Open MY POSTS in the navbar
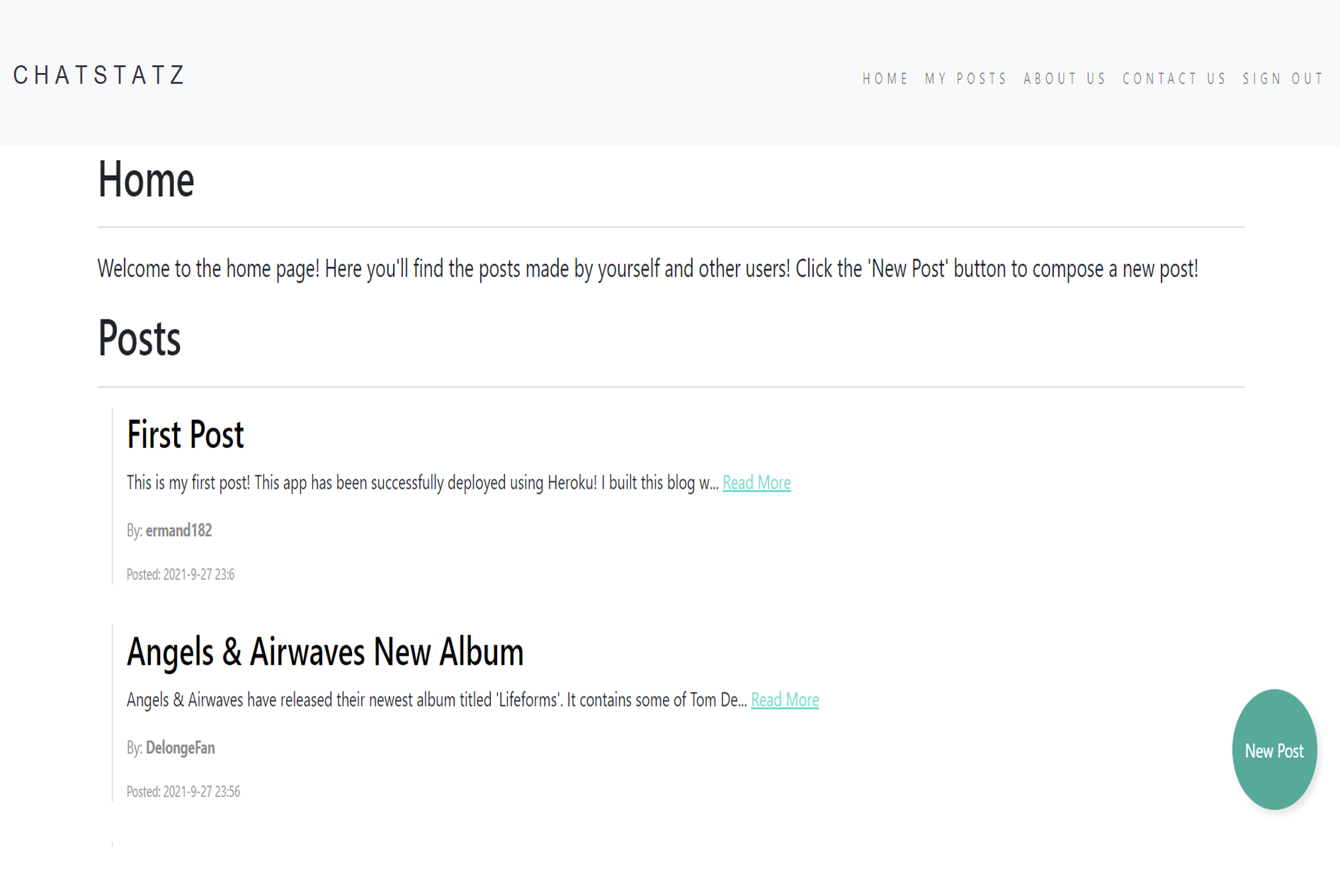 (965, 79)
